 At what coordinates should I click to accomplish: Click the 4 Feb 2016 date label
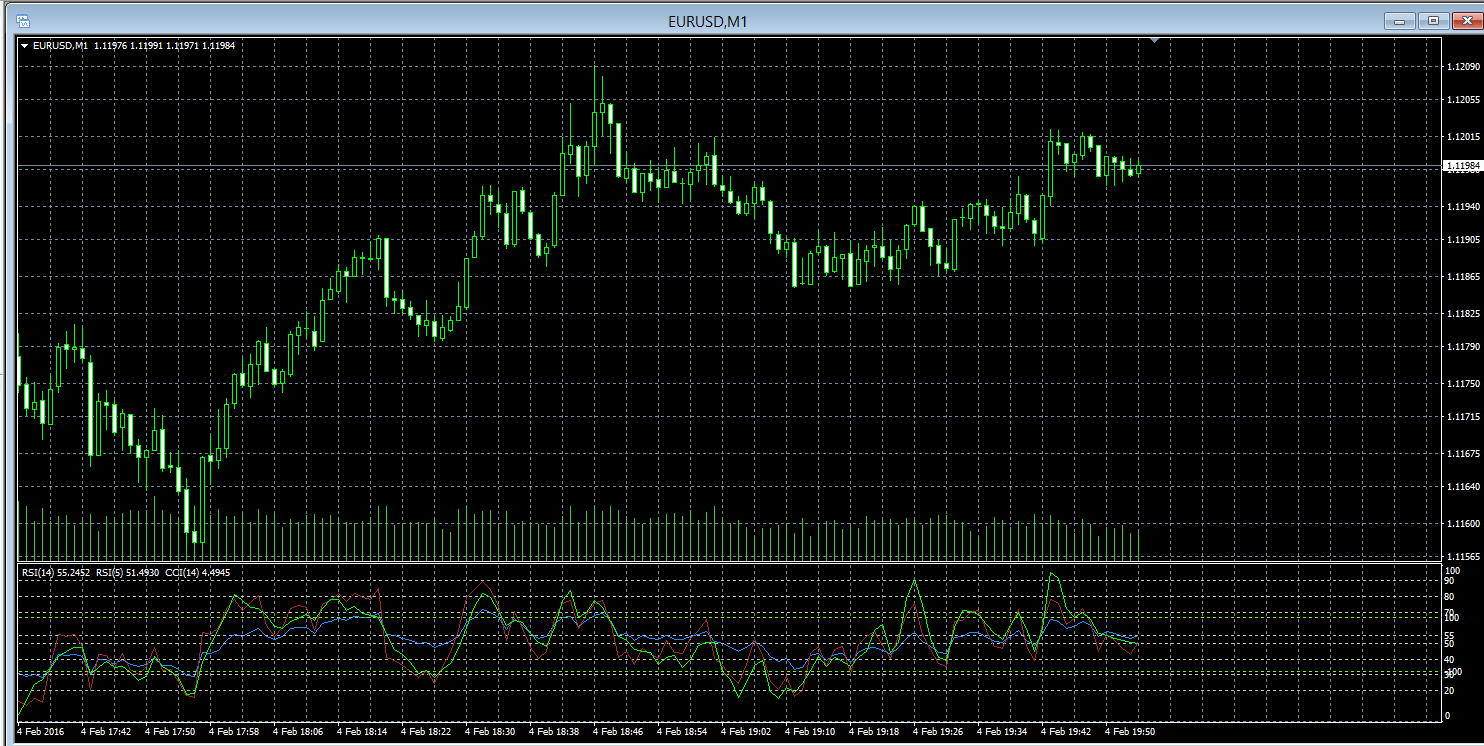point(40,733)
